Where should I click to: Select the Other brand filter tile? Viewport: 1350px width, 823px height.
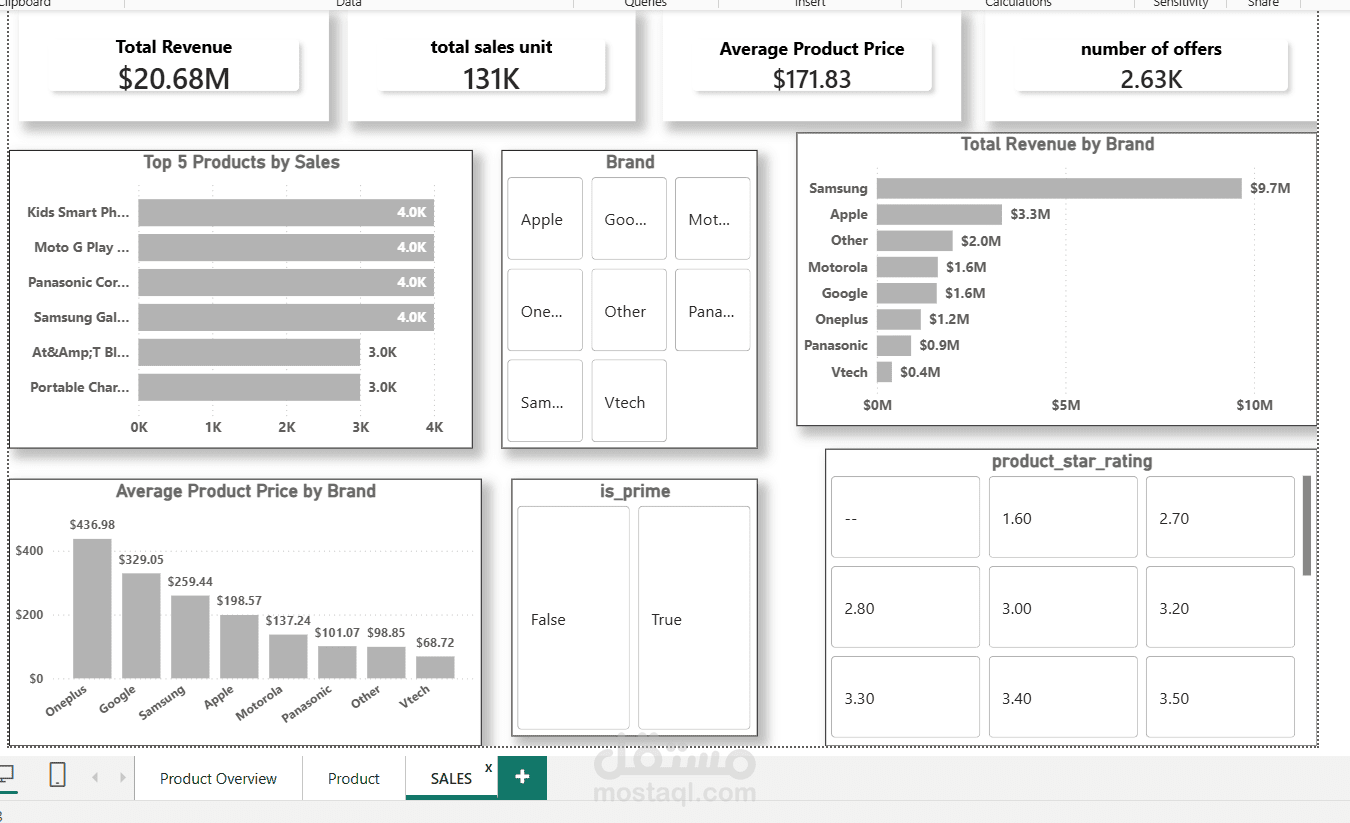point(628,310)
